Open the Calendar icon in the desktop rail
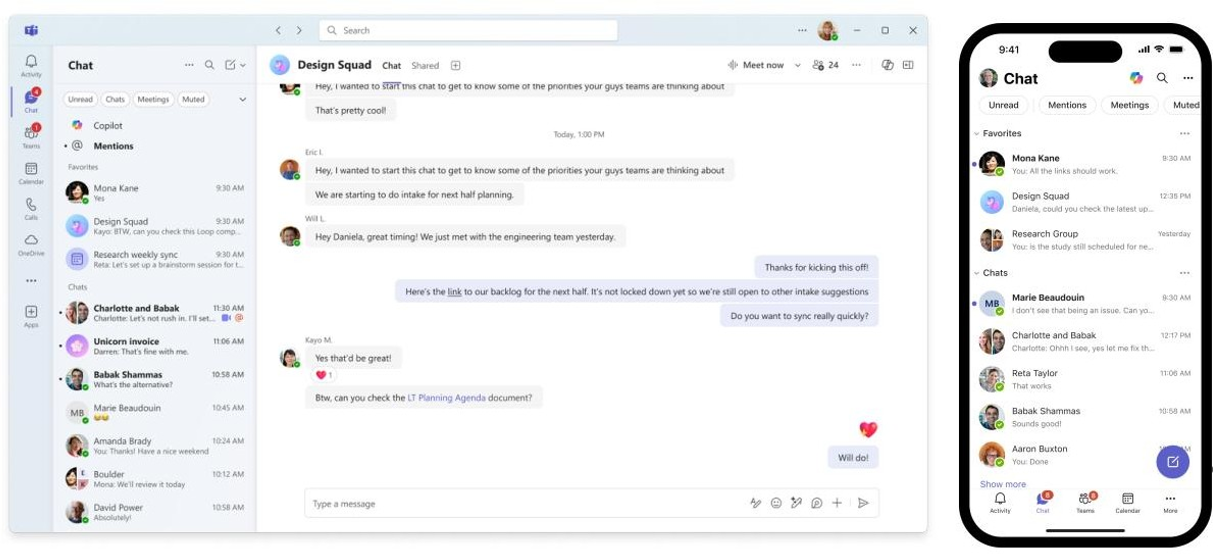The height and width of the screenshot is (554, 1213). click(31, 172)
